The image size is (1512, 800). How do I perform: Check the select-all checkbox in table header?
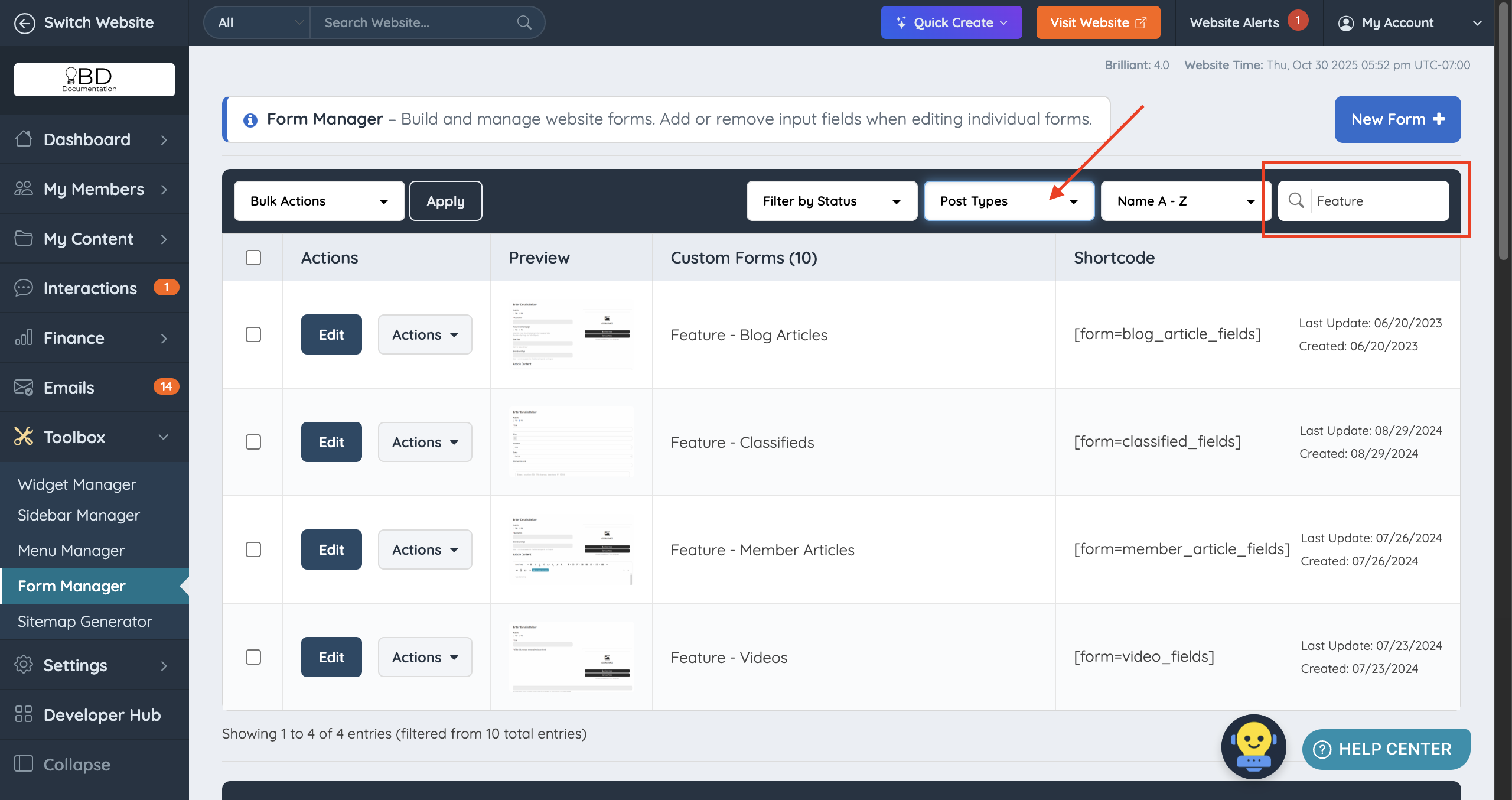tap(253, 258)
